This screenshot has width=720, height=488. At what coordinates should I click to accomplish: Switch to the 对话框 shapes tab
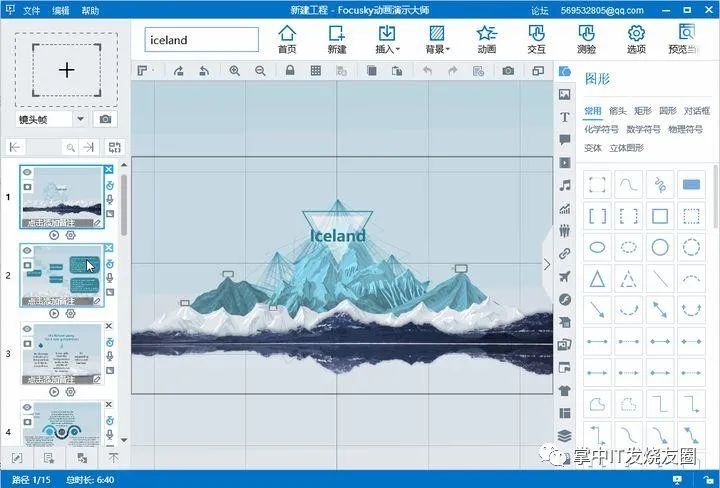(697, 111)
